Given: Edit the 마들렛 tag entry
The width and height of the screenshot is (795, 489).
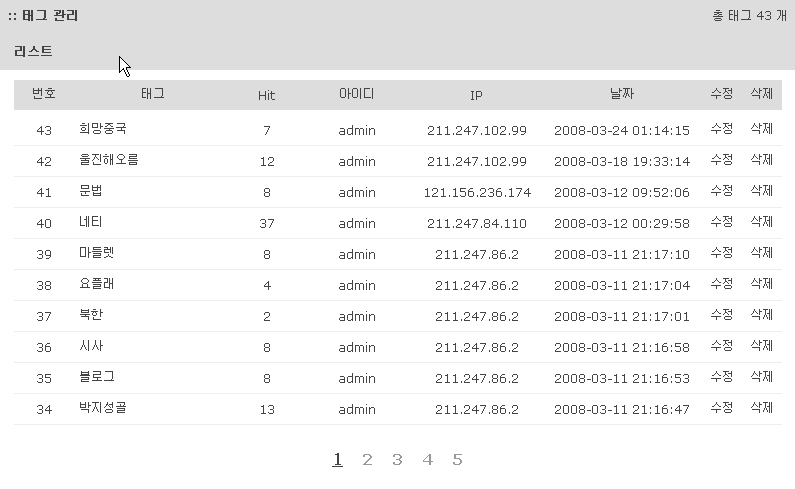Looking at the screenshot, I should click(721, 253).
